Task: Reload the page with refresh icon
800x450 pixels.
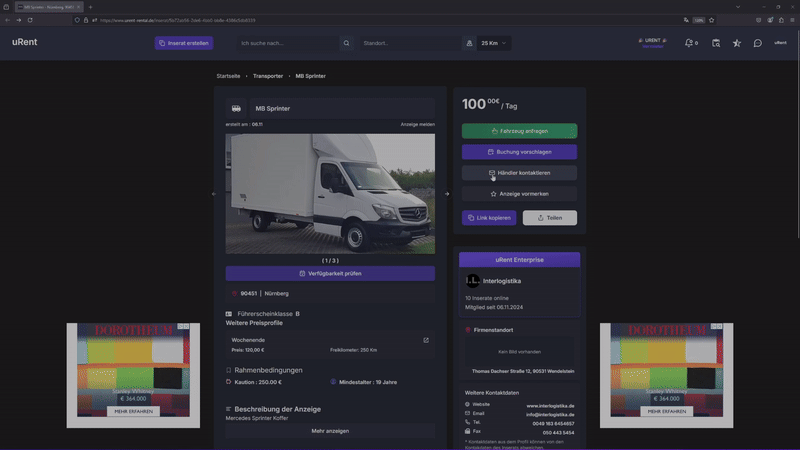Action: (x=30, y=20)
